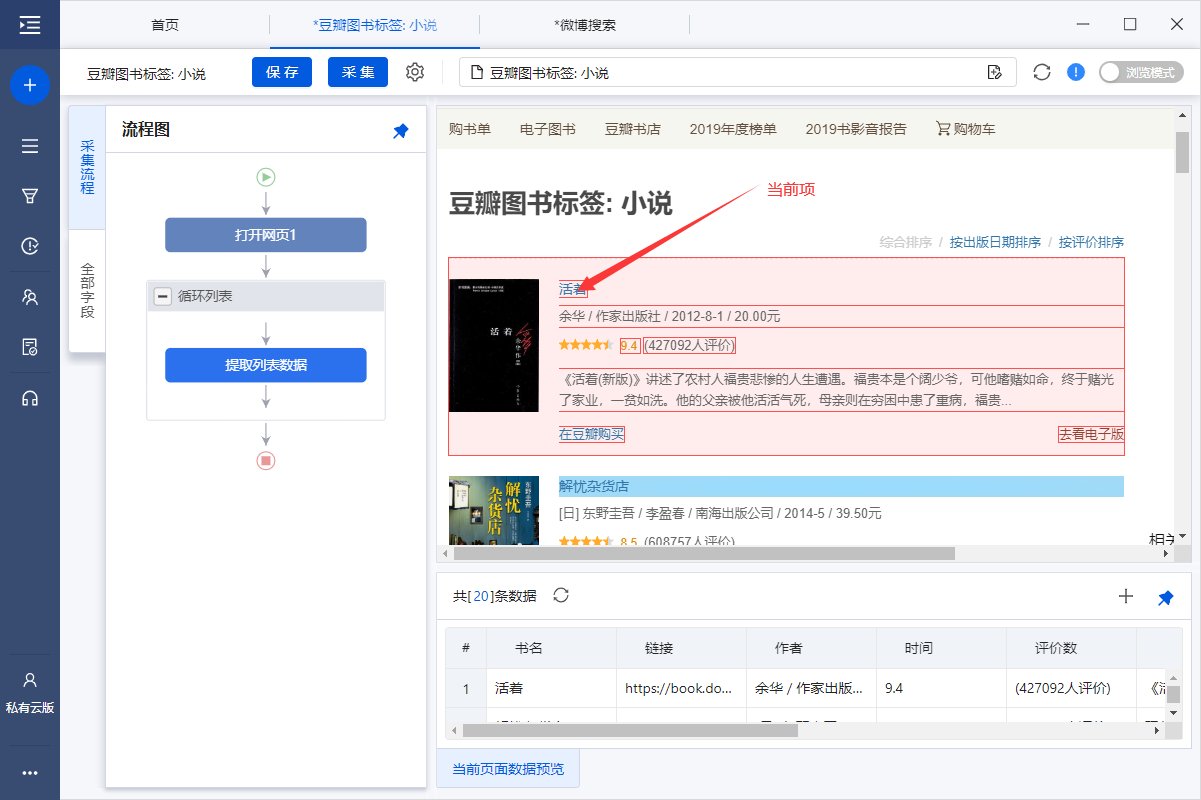Viewport: 1201px width, 800px height.
Task: Click the 解忧杂货店 book cover thumbnail
Action: [x=494, y=510]
